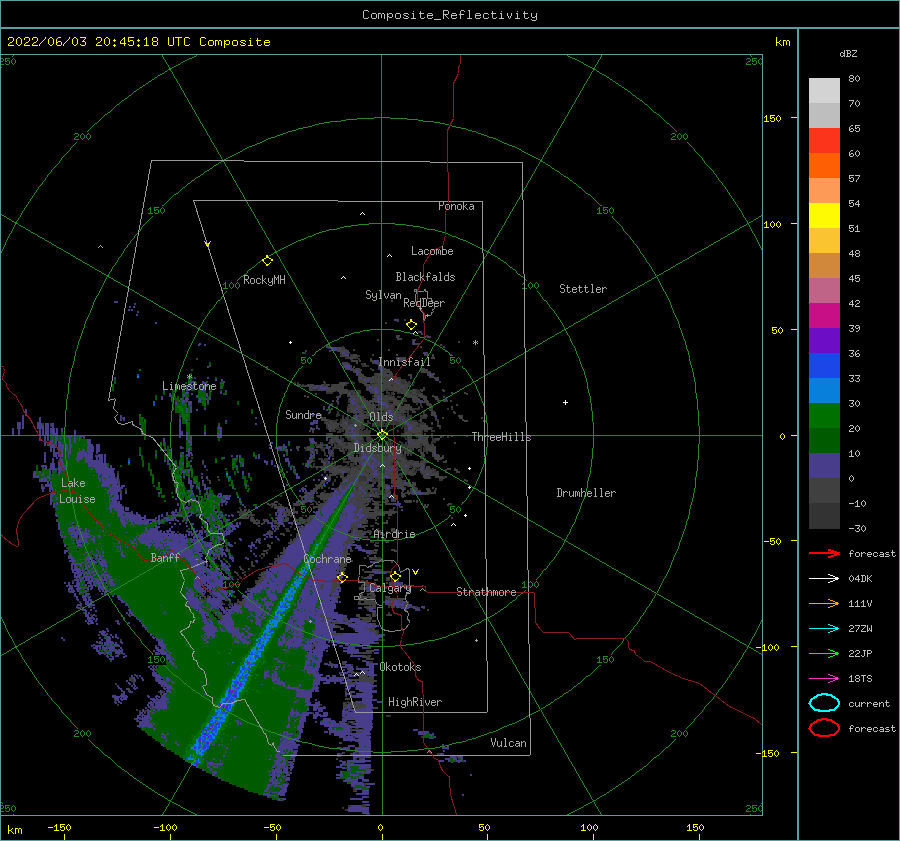The image size is (900, 841).
Task: Click the Airdrie city label
Action: [x=394, y=534]
